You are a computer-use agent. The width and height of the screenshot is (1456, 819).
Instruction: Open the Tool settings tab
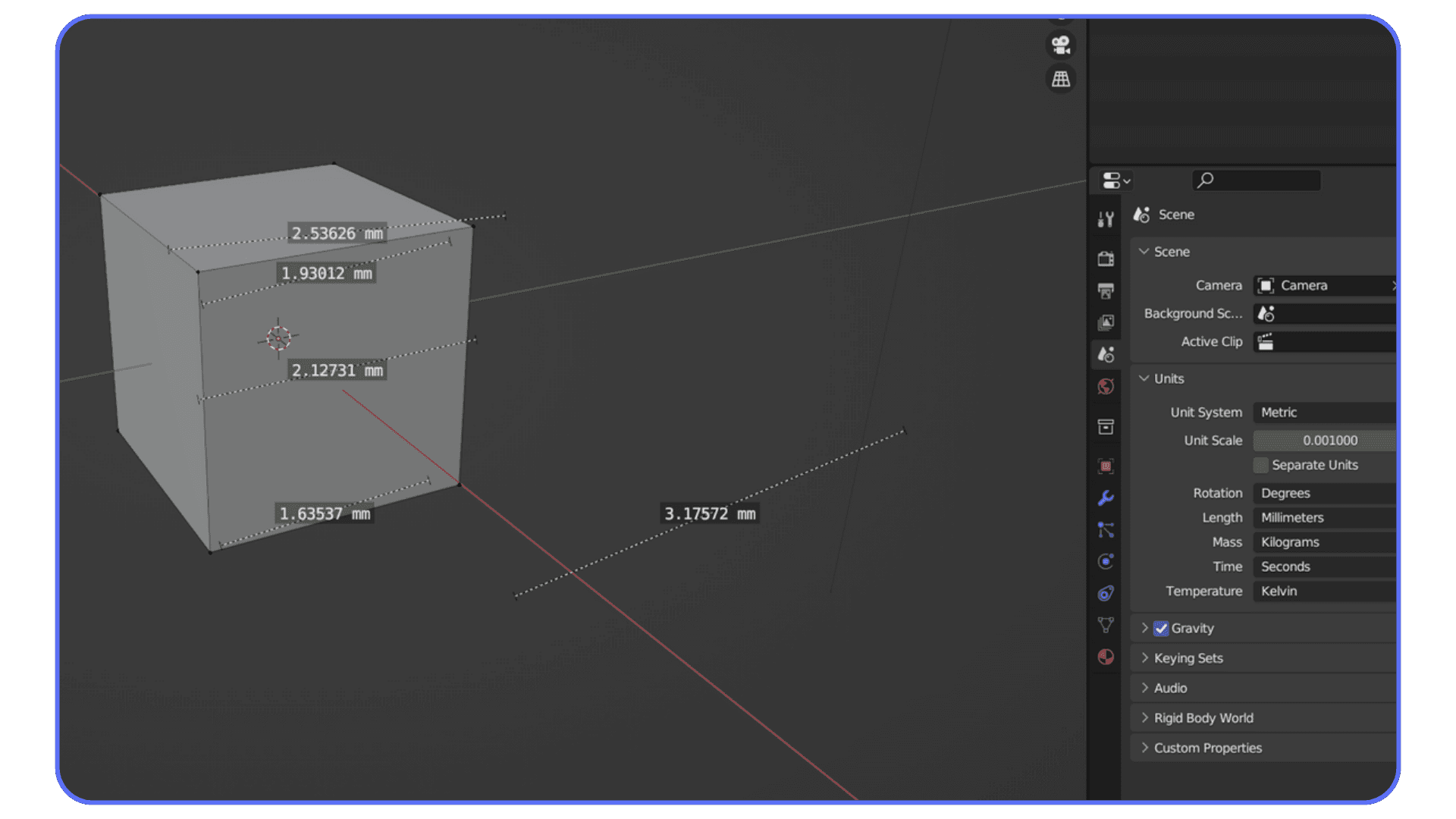pyautogui.click(x=1106, y=218)
